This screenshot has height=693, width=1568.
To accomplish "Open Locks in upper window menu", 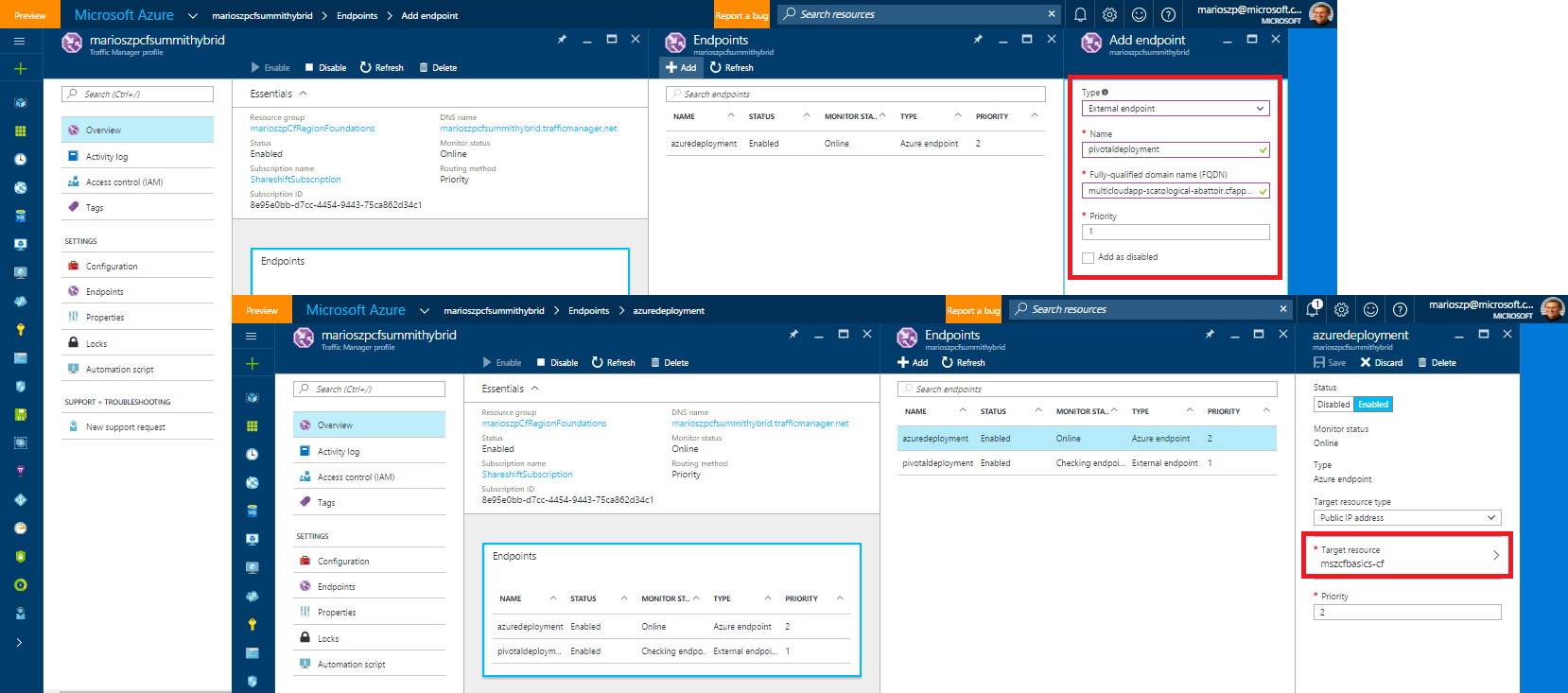I will [137, 344].
